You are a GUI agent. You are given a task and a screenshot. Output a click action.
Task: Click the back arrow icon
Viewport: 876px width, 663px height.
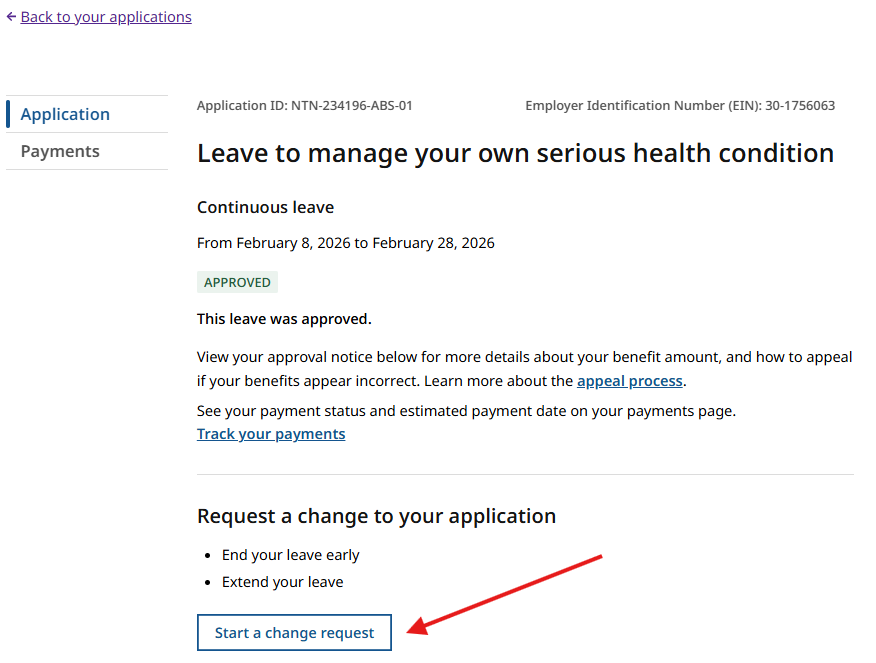11,16
